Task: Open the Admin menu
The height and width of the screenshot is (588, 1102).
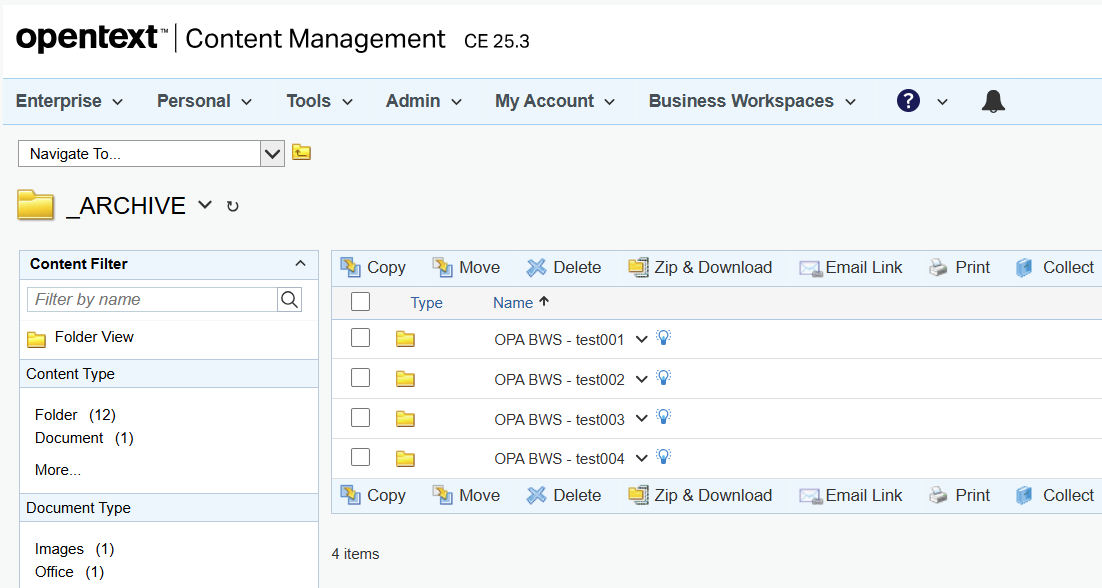Action: pos(424,101)
